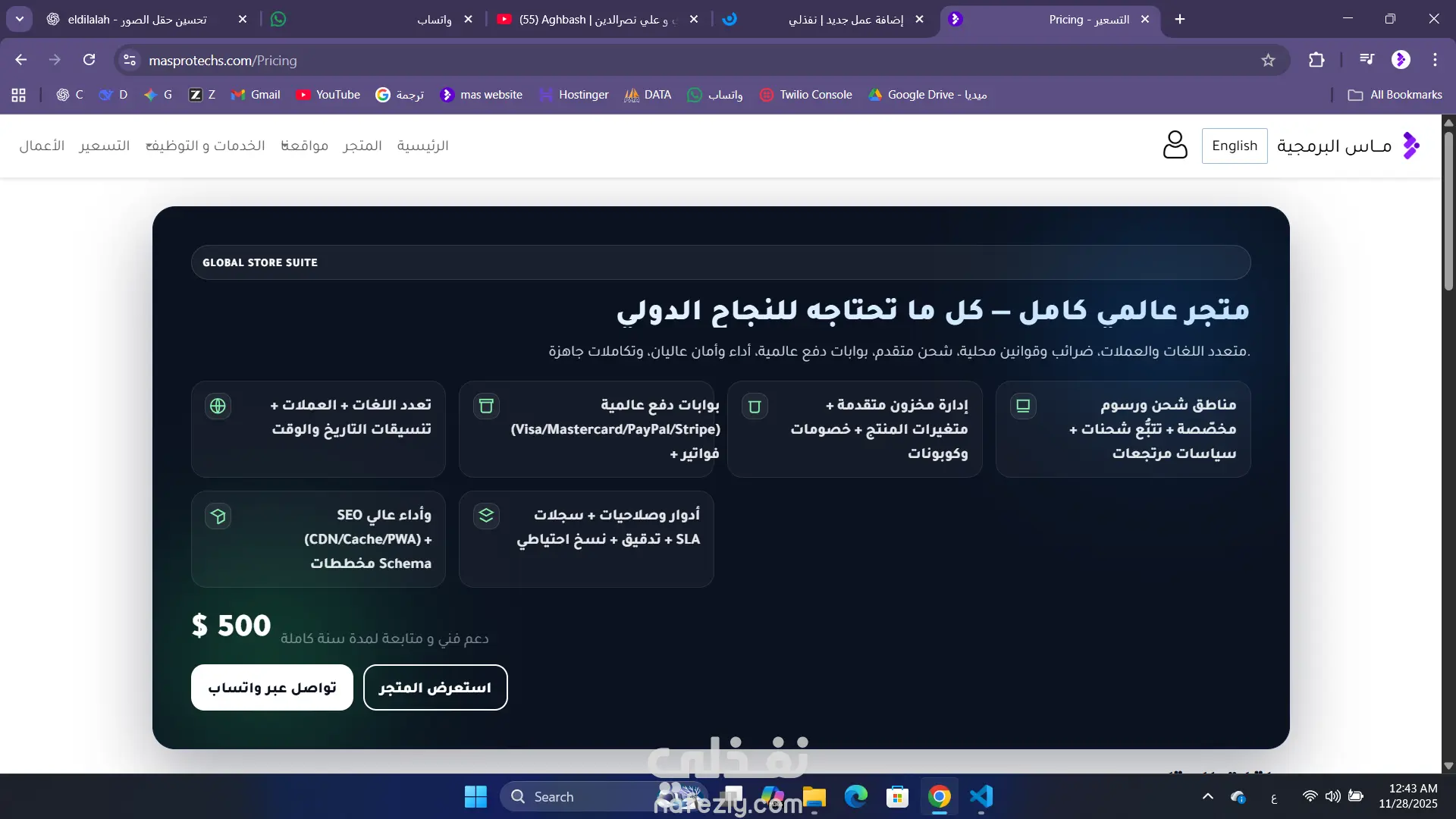Open YouTube bookmark in bookmarks bar
This screenshot has height=819, width=1456.
coord(328,95)
